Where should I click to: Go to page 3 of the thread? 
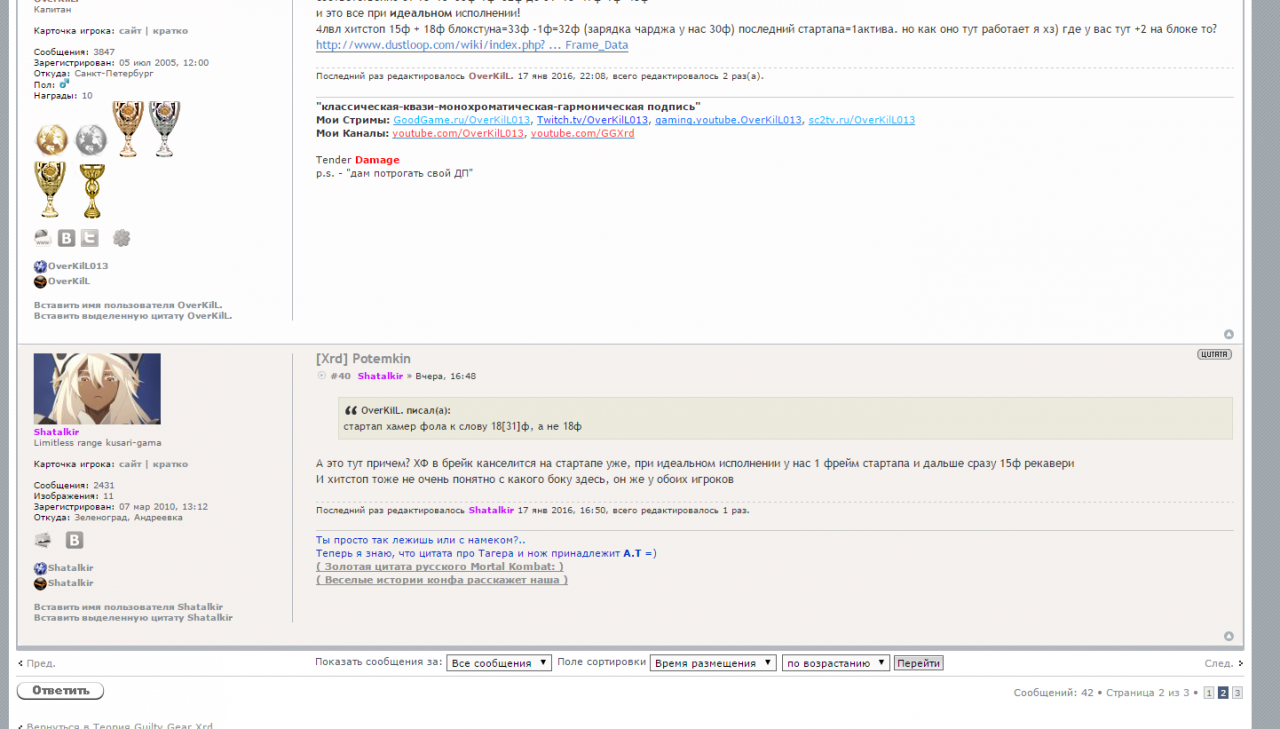pos(1237,693)
